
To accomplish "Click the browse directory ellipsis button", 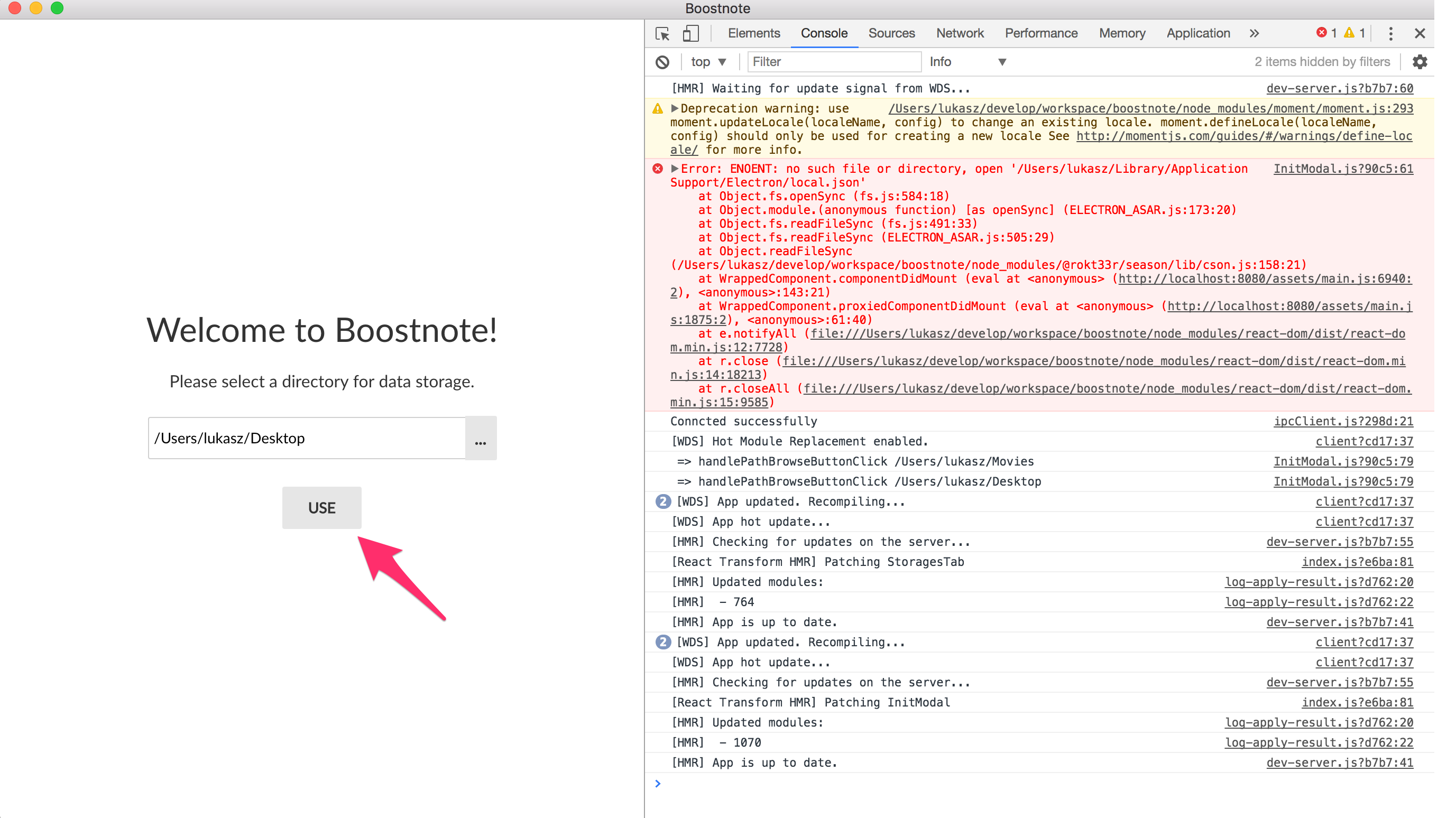I will (x=481, y=439).
